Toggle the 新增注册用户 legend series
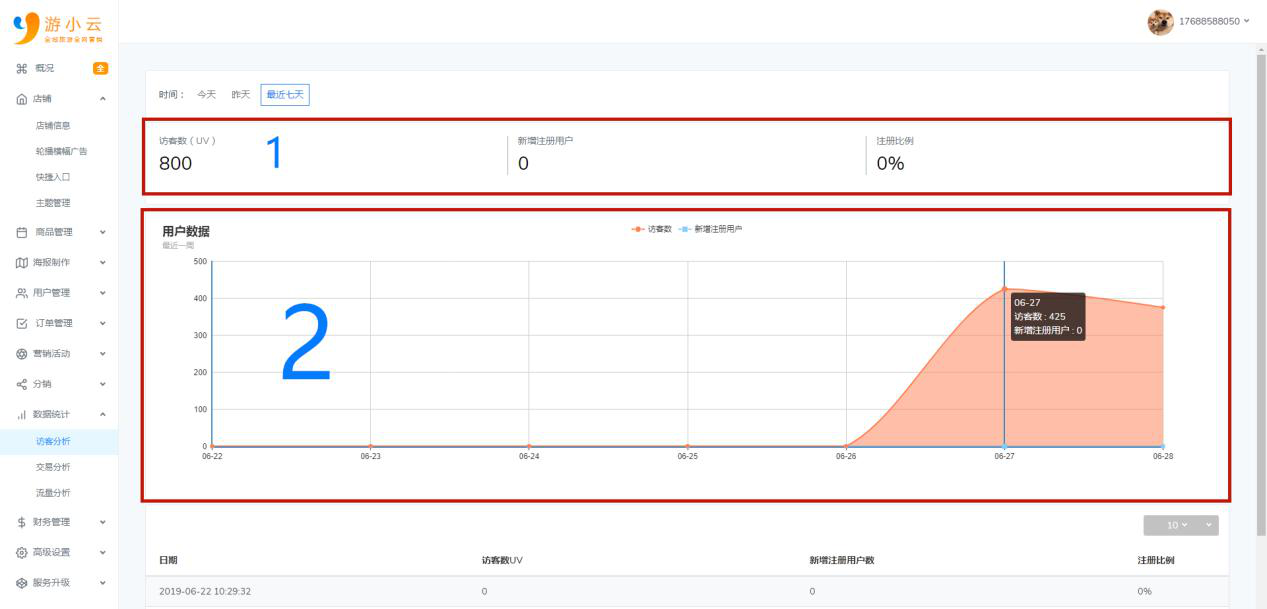 [711, 229]
